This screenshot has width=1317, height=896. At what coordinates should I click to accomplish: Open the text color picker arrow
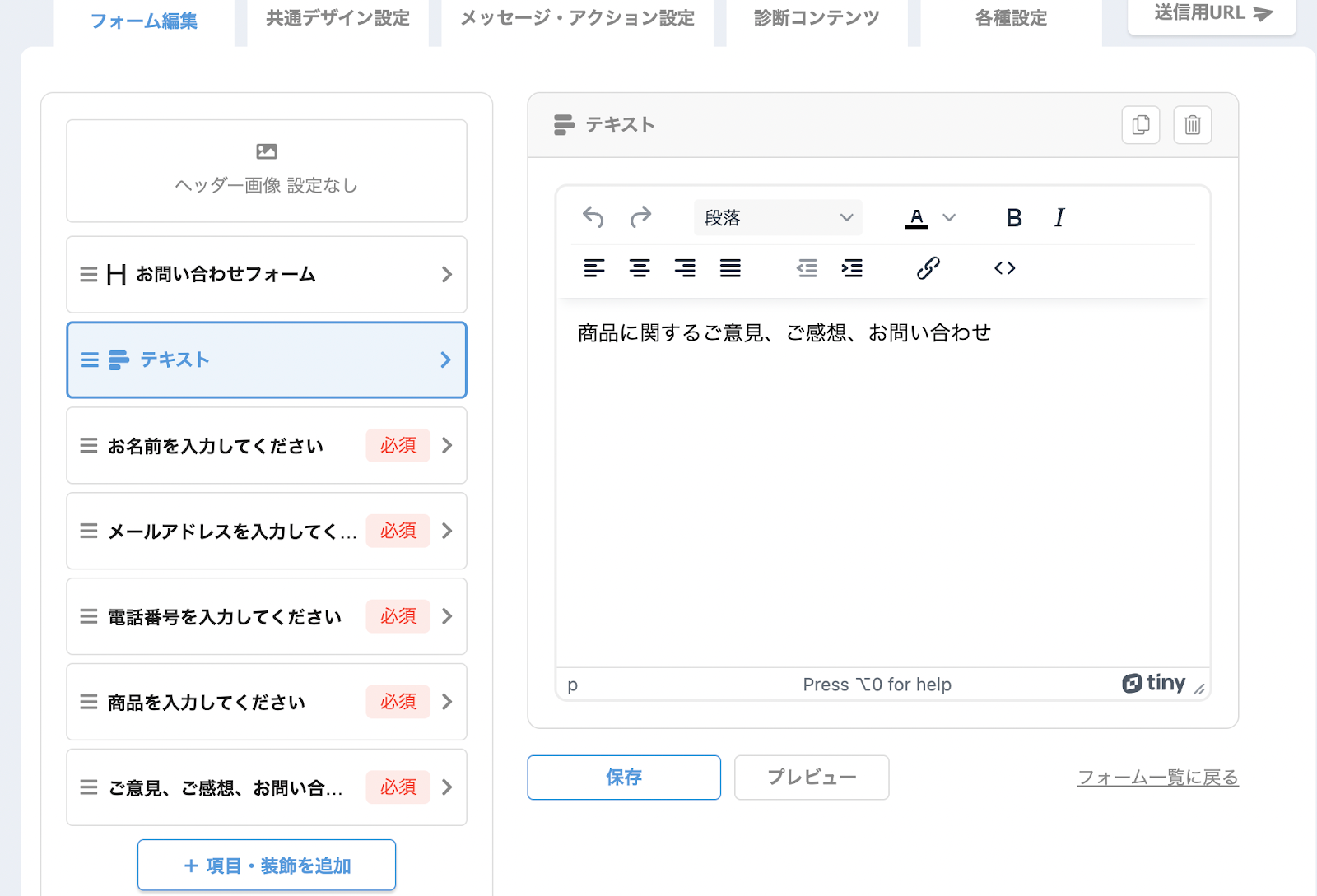pos(949,218)
